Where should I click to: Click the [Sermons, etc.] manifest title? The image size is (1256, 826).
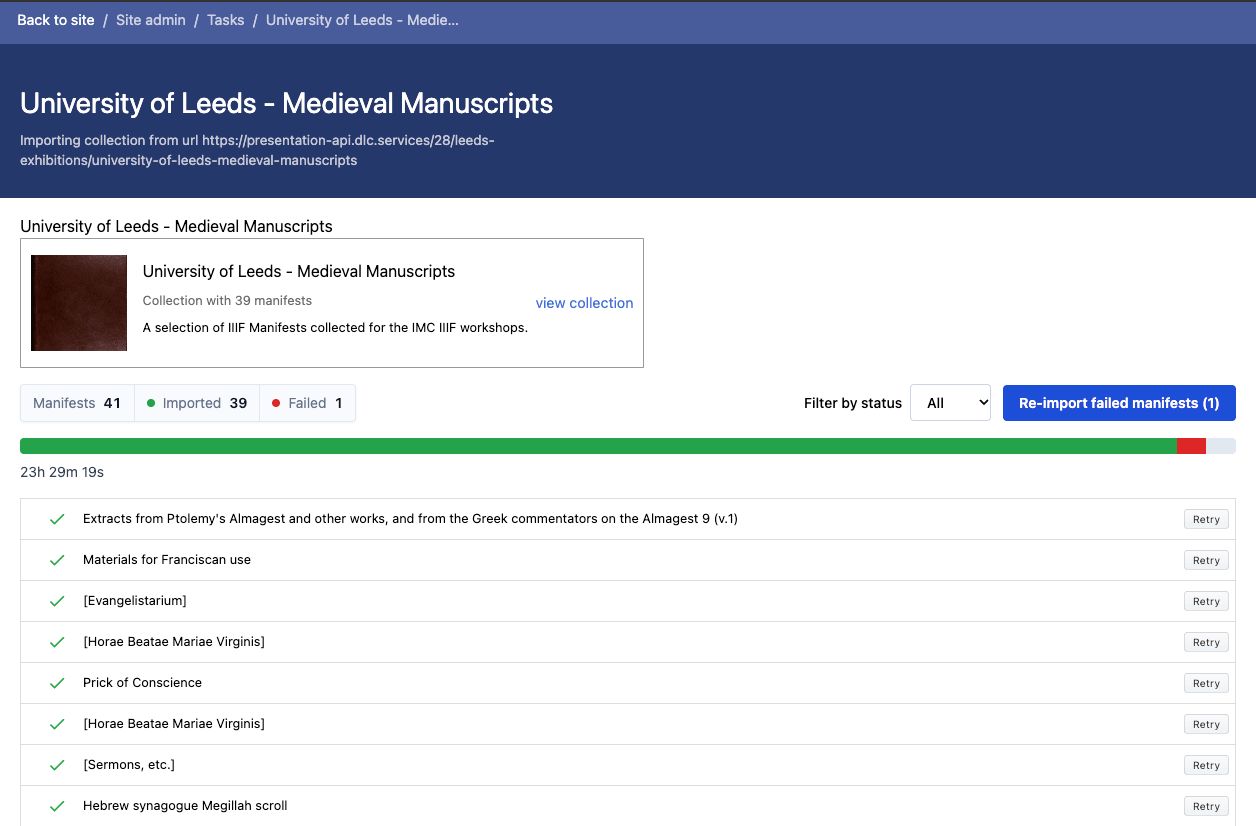pyautogui.click(x=129, y=765)
